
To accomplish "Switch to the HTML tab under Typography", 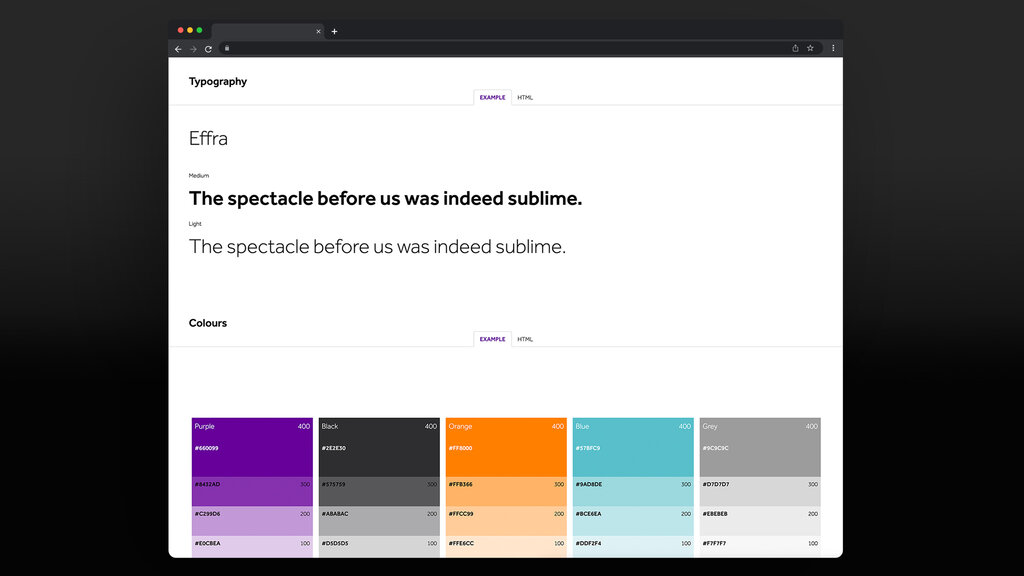I will pyautogui.click(x=523, y=97).
